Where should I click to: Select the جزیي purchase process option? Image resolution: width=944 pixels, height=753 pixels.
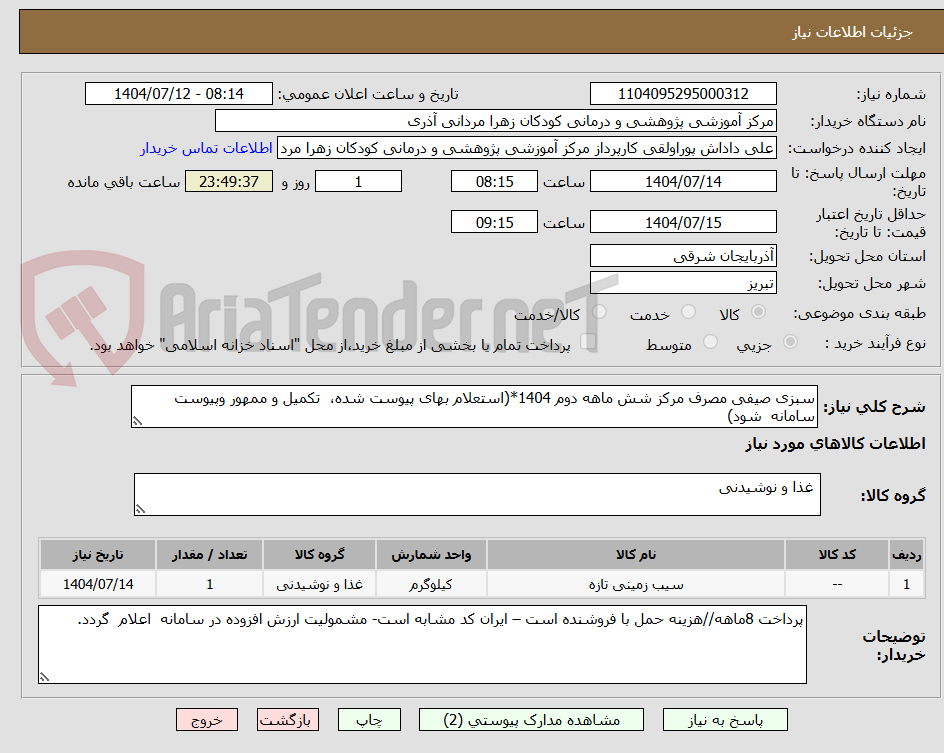click(x=789, y=342)
